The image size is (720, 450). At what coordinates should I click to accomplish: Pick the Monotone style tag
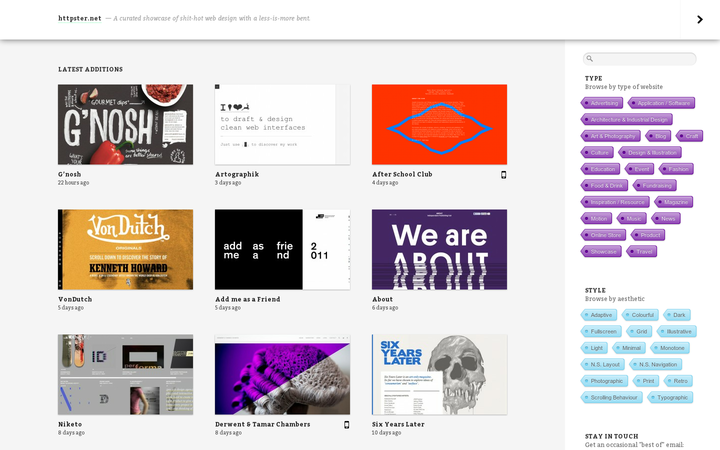[670, 348]
